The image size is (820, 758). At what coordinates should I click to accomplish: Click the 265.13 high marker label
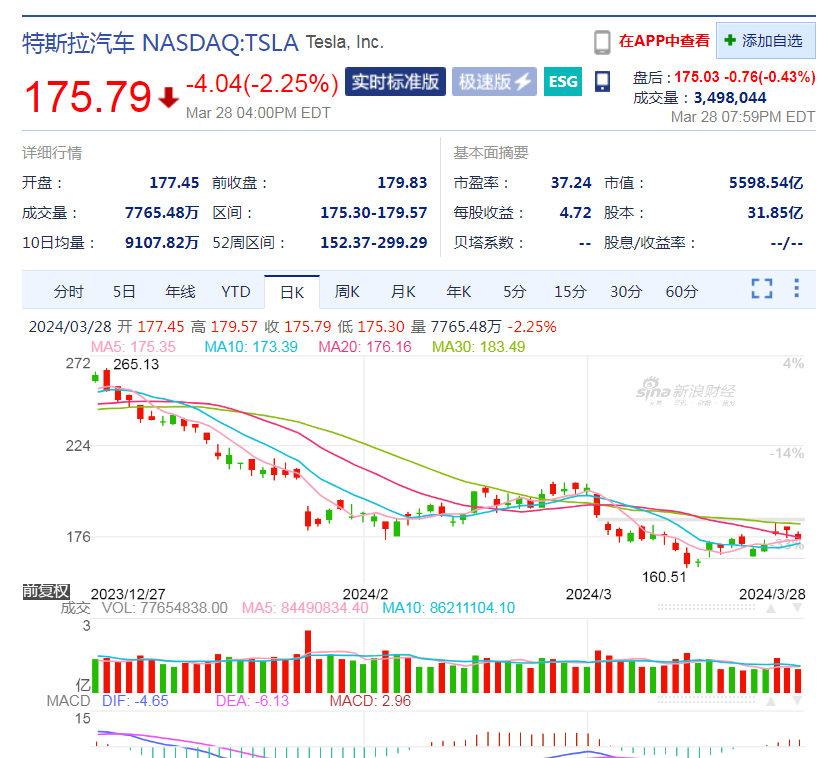coord(136,364)
